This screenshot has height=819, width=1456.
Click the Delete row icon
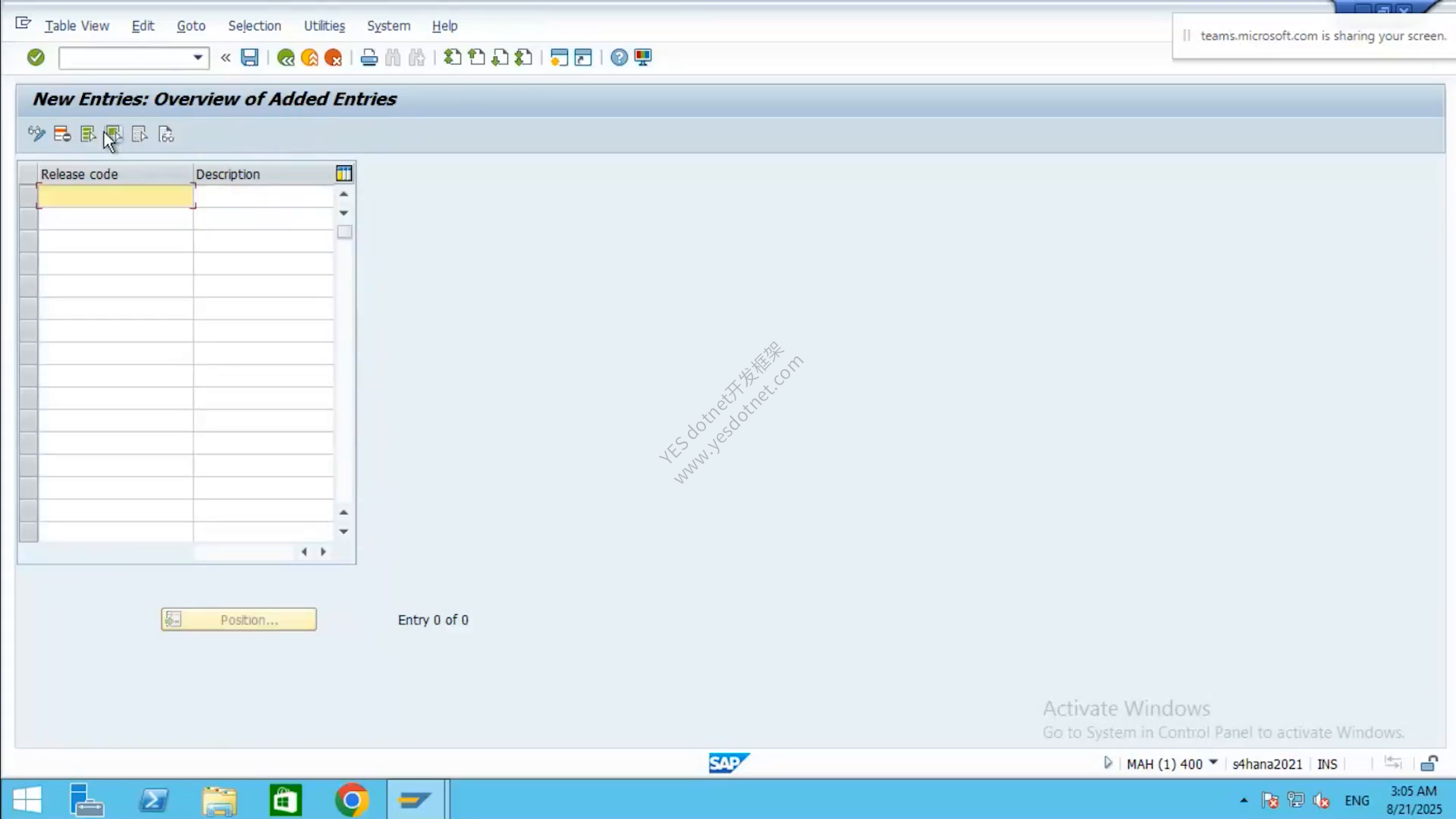62,134
